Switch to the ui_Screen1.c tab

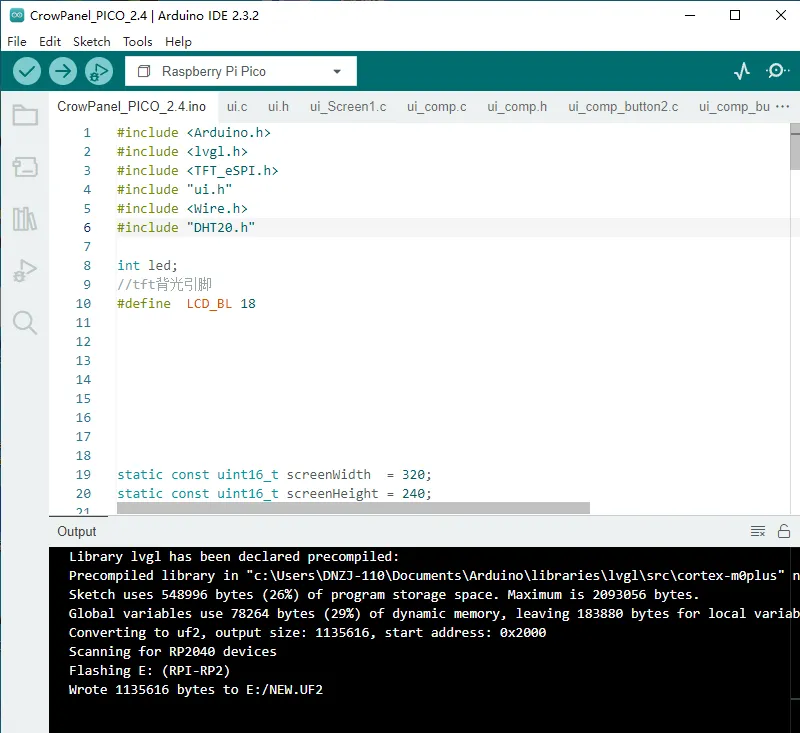coord(347,106)
